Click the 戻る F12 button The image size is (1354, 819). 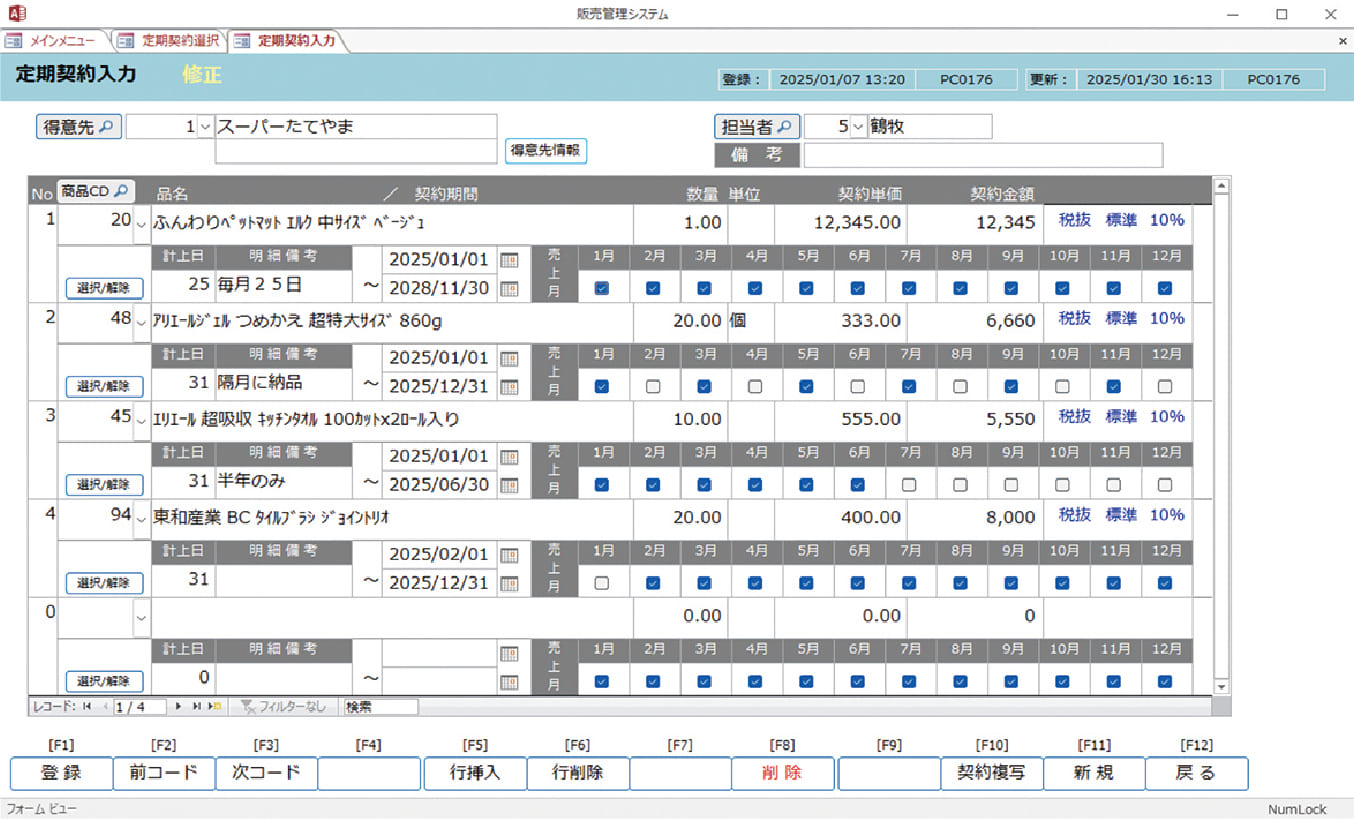click(x=1197, y=773)
